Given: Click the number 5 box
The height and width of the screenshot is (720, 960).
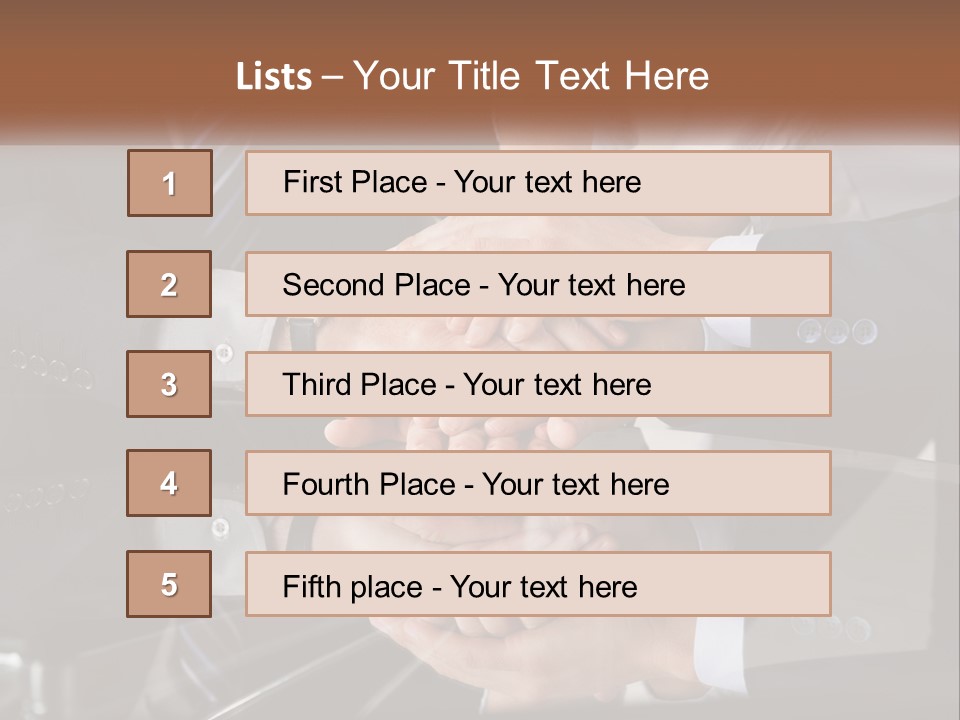Looking at the screenshot, I should (x=170, y=584).
